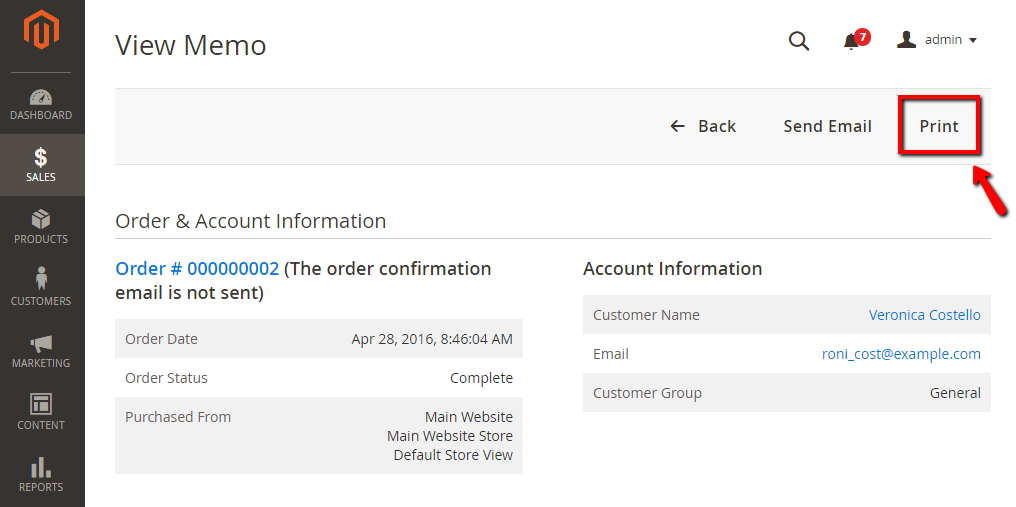Open Order # 000000002 link

click(x=197, y=268)
